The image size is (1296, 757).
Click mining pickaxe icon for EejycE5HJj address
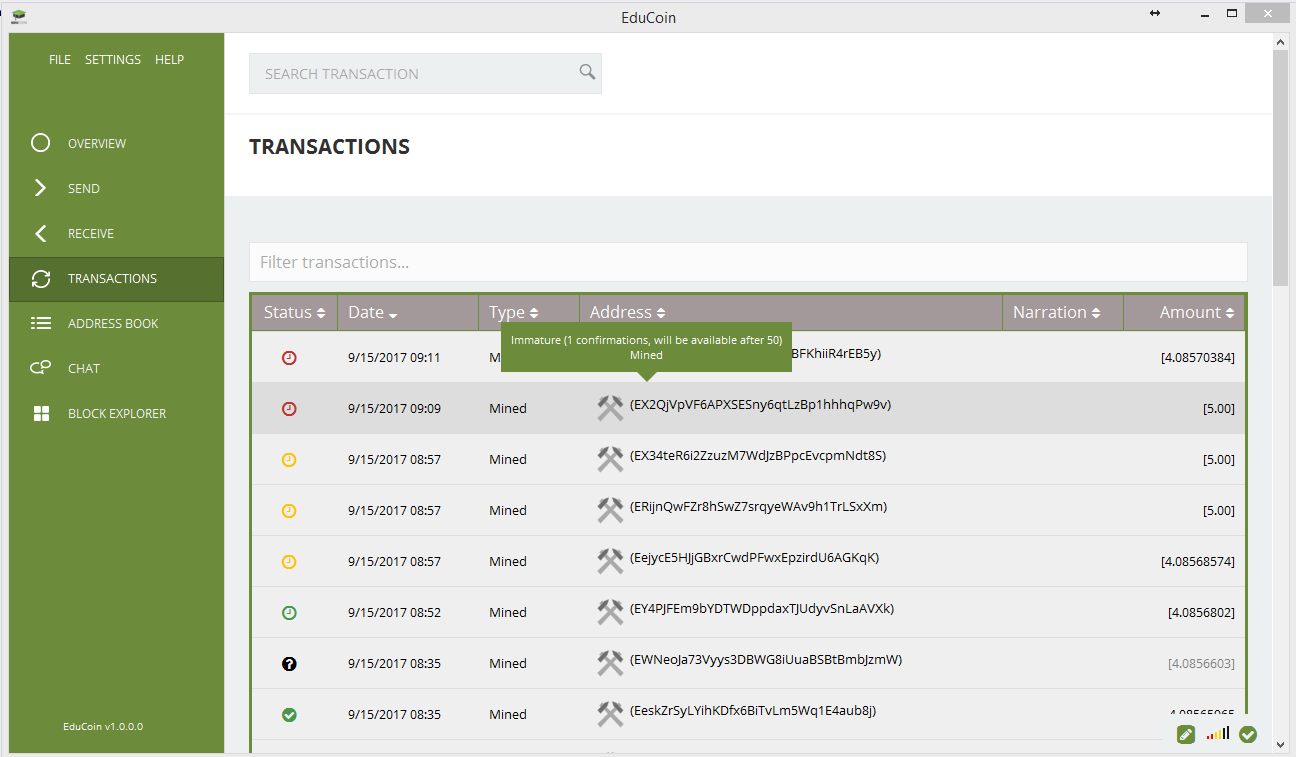(610, 561)
